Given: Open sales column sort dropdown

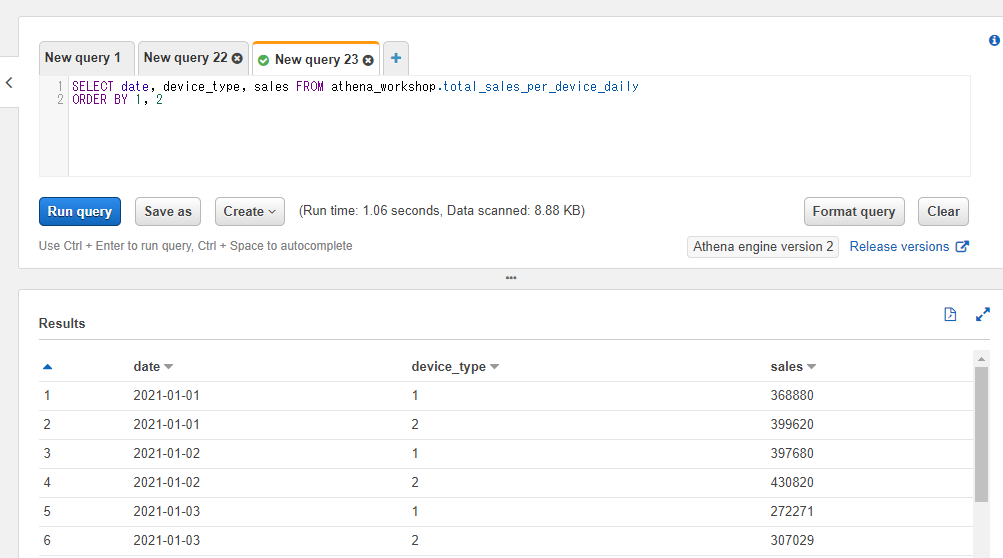Looking at the screenshot, I should (811, 367).
